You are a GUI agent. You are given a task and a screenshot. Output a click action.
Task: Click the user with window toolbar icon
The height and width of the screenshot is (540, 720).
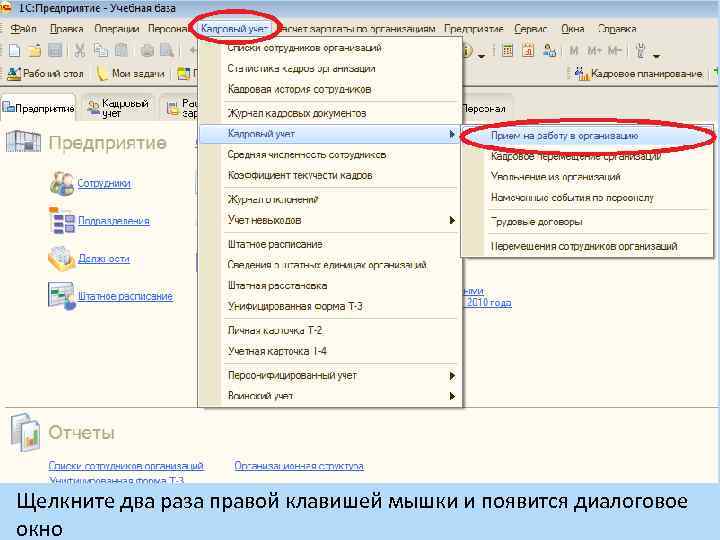pyautogui.click(x=550, y=51)
